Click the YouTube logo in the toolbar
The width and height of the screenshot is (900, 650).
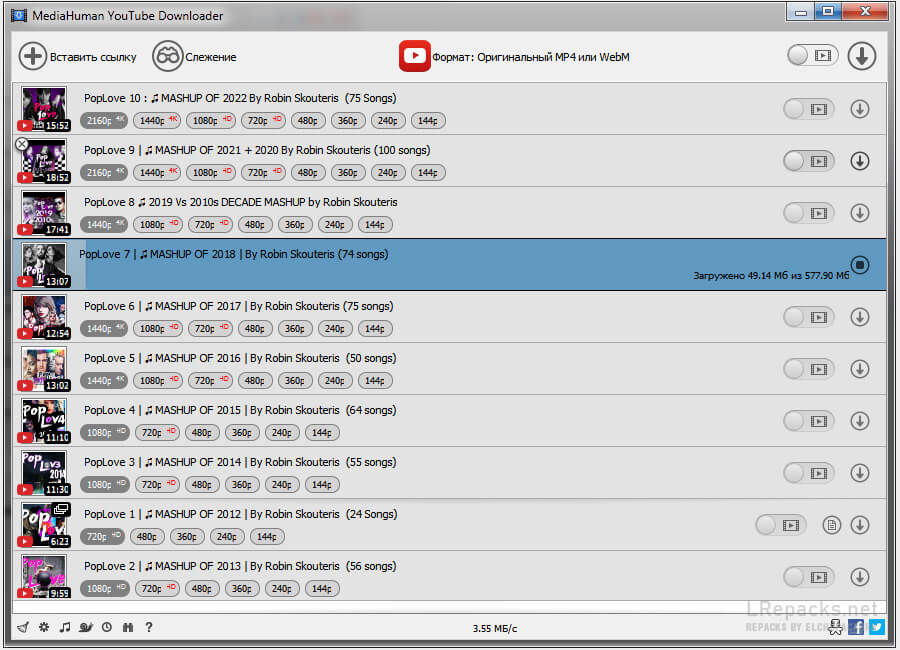click(x=415, y=56)
